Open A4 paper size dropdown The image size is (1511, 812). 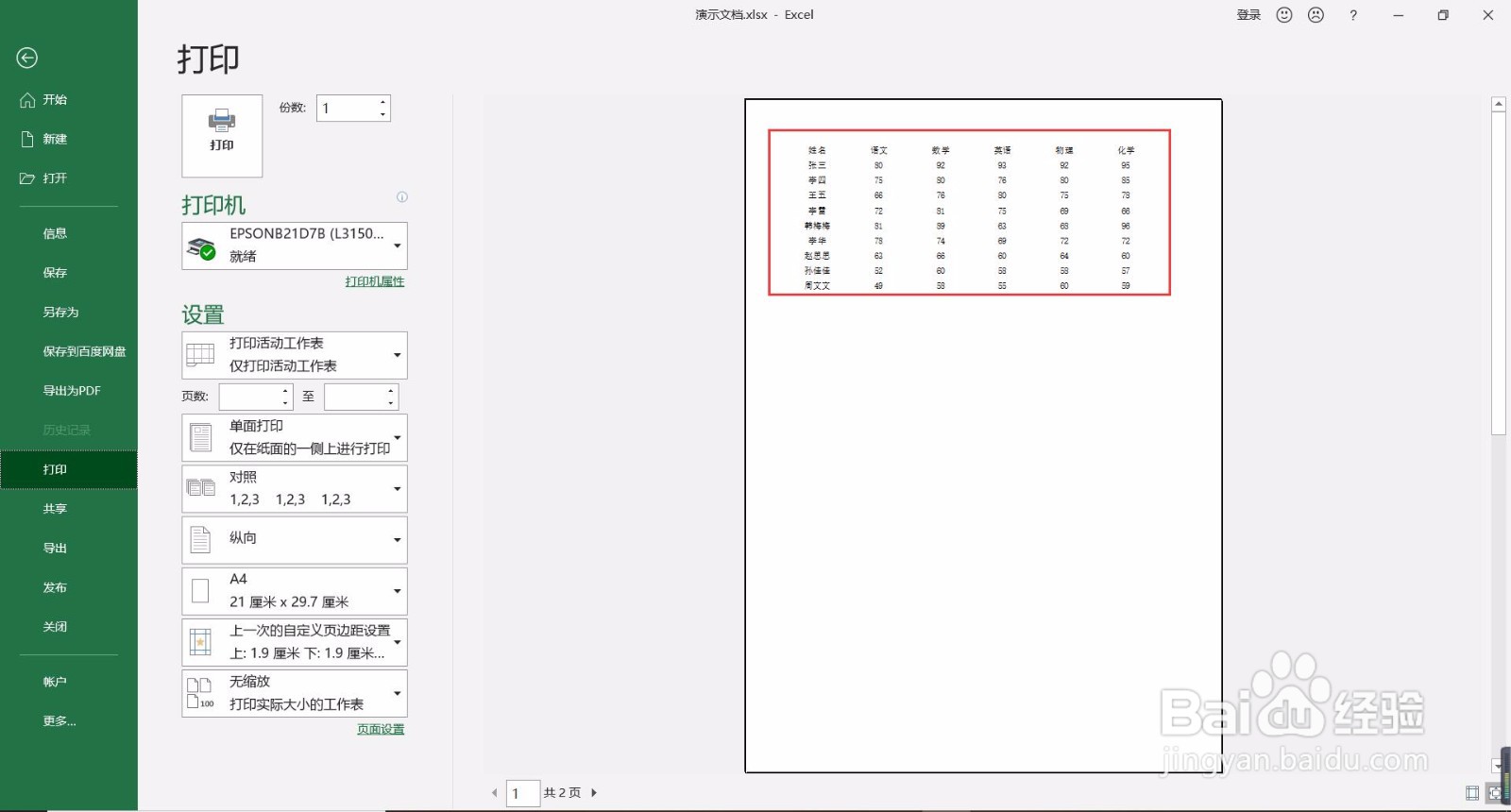295,590
